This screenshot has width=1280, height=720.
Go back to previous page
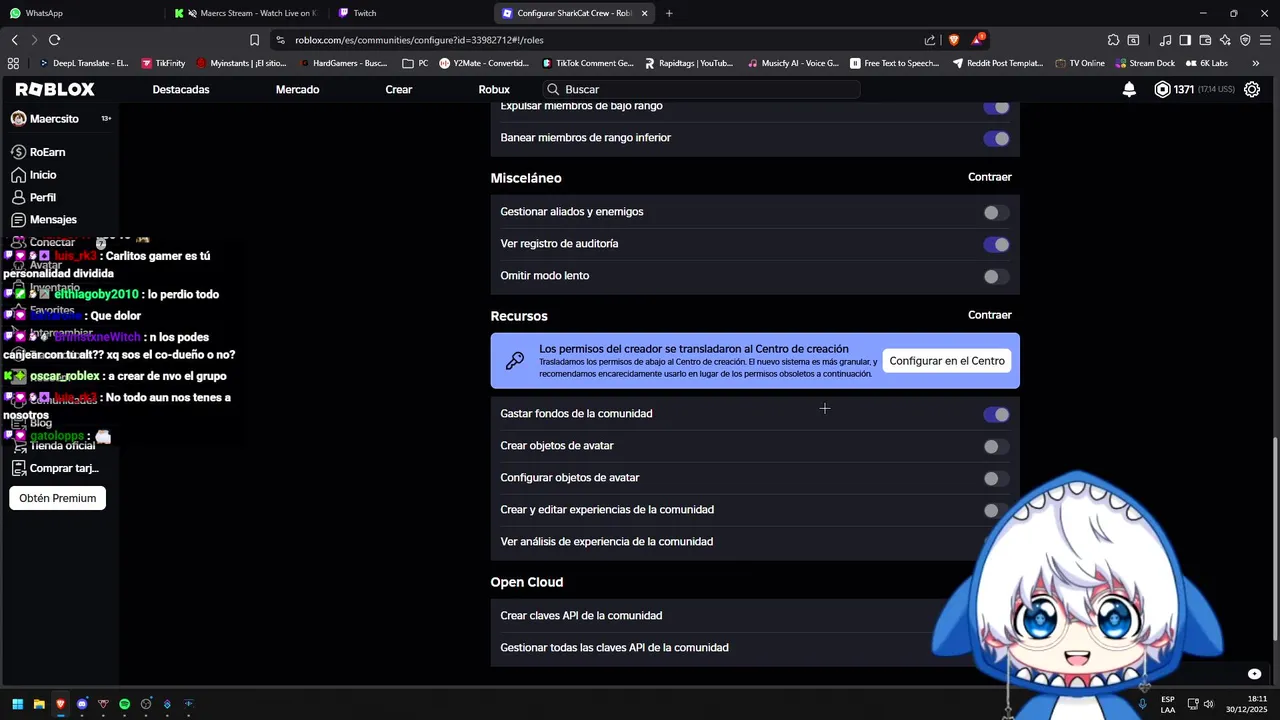[x=14, y=40]
